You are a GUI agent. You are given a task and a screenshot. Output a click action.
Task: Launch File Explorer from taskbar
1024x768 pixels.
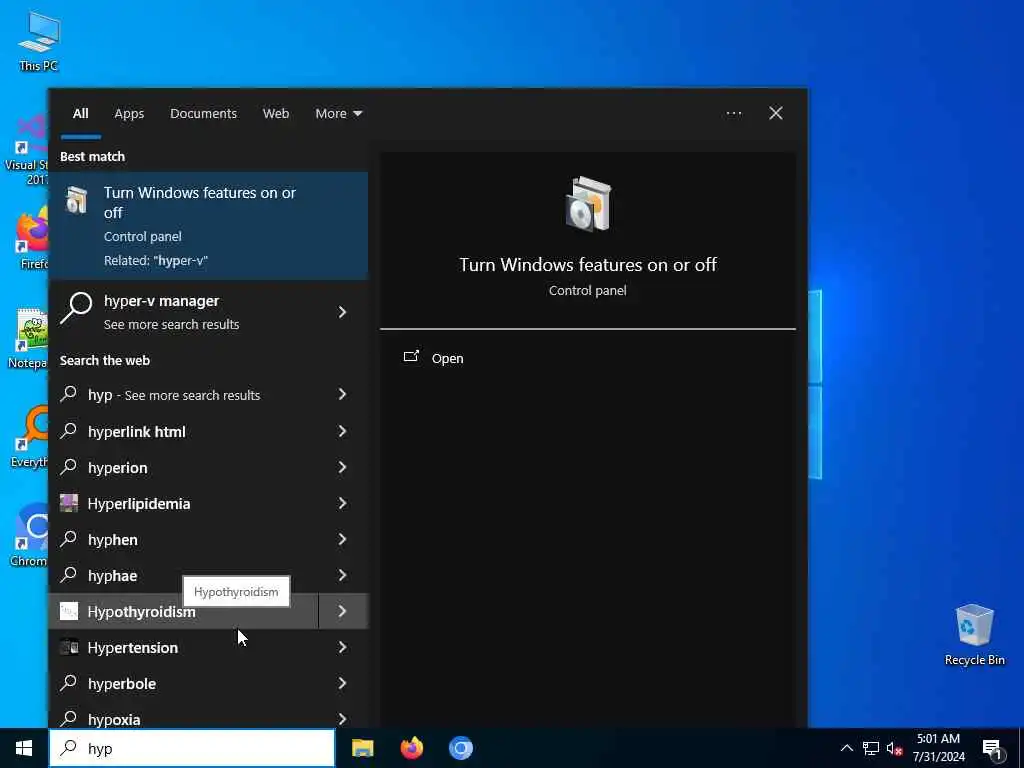[x=362, y=748]
